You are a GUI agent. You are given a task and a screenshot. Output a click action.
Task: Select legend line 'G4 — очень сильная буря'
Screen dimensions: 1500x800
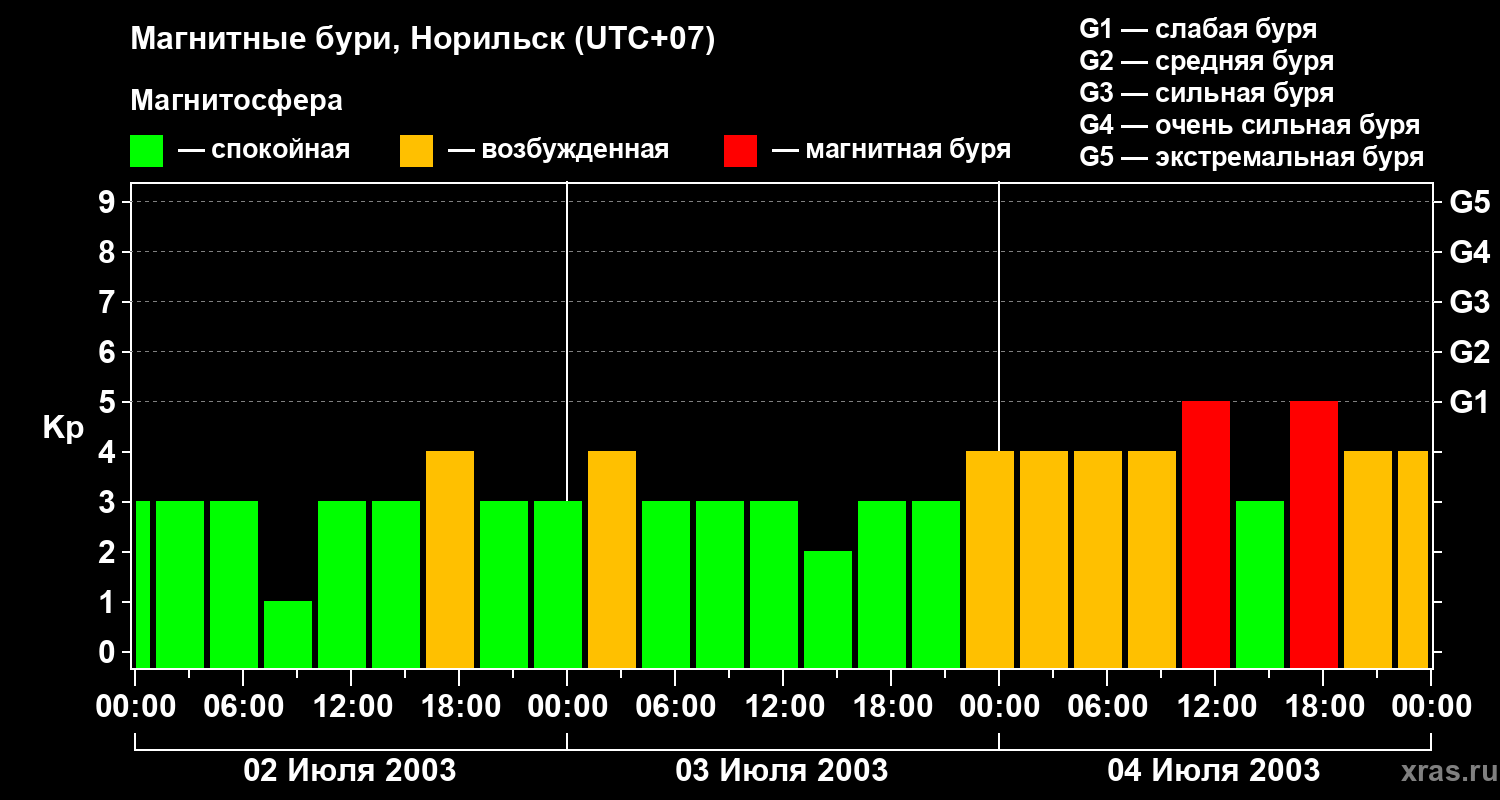coord(1250,125)
